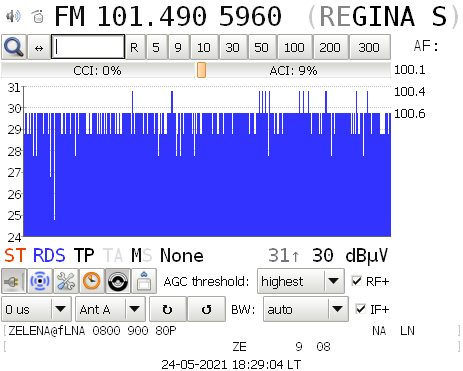Click the TP traffic programme indicator
Image resolution: width=463 pixels, height=371 pixels.
[84, 256]
